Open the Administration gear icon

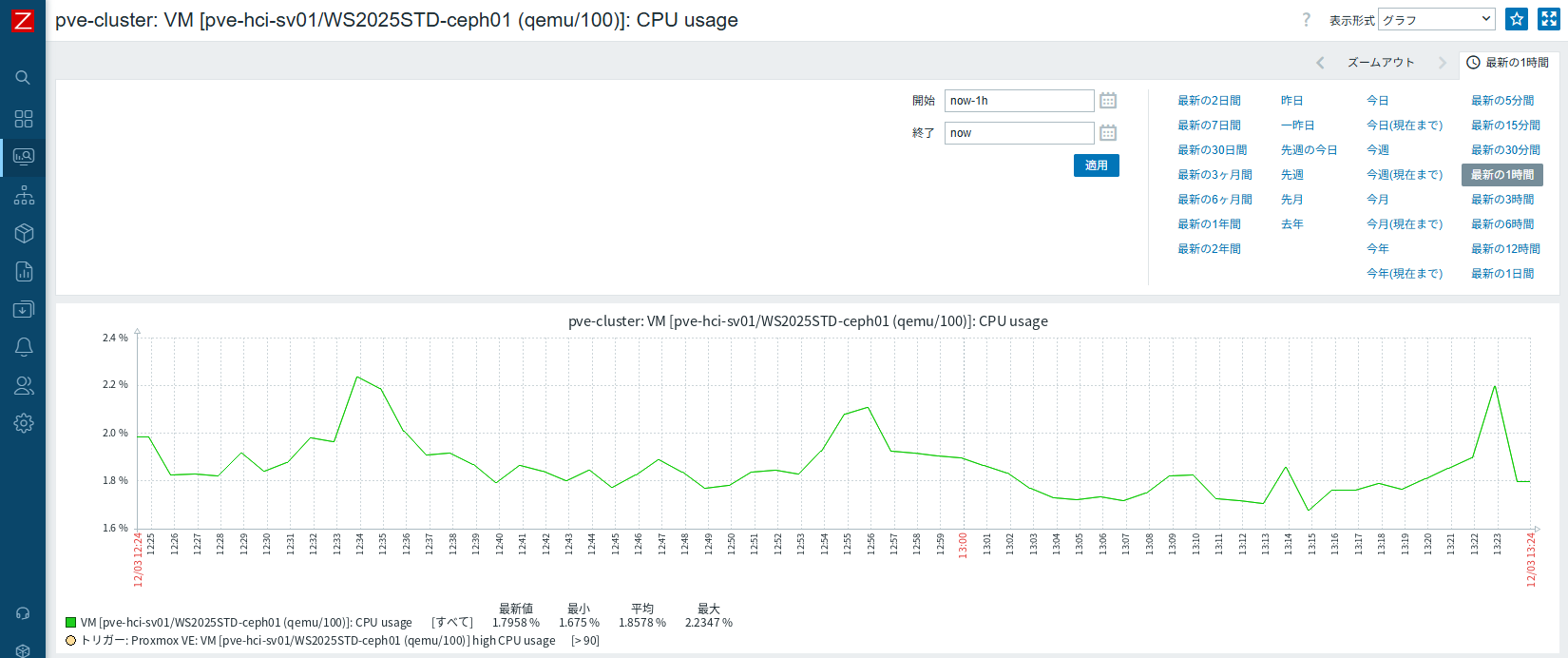coord(24,423)
